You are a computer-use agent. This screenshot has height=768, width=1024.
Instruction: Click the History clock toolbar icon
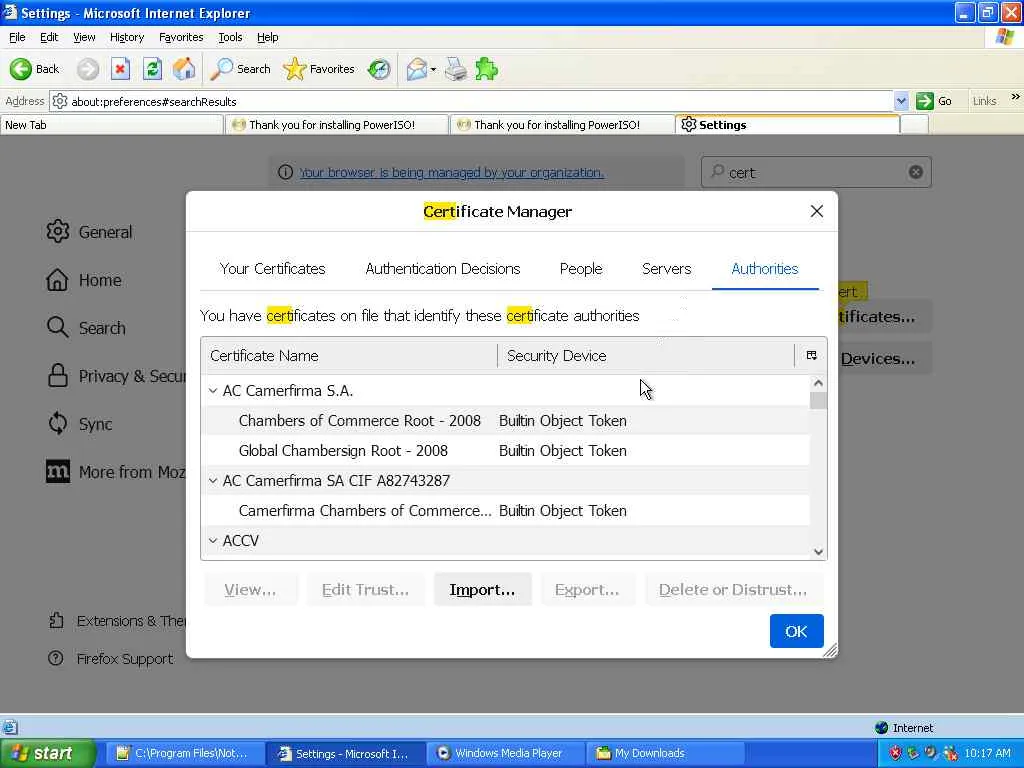[x=379, y=69]
